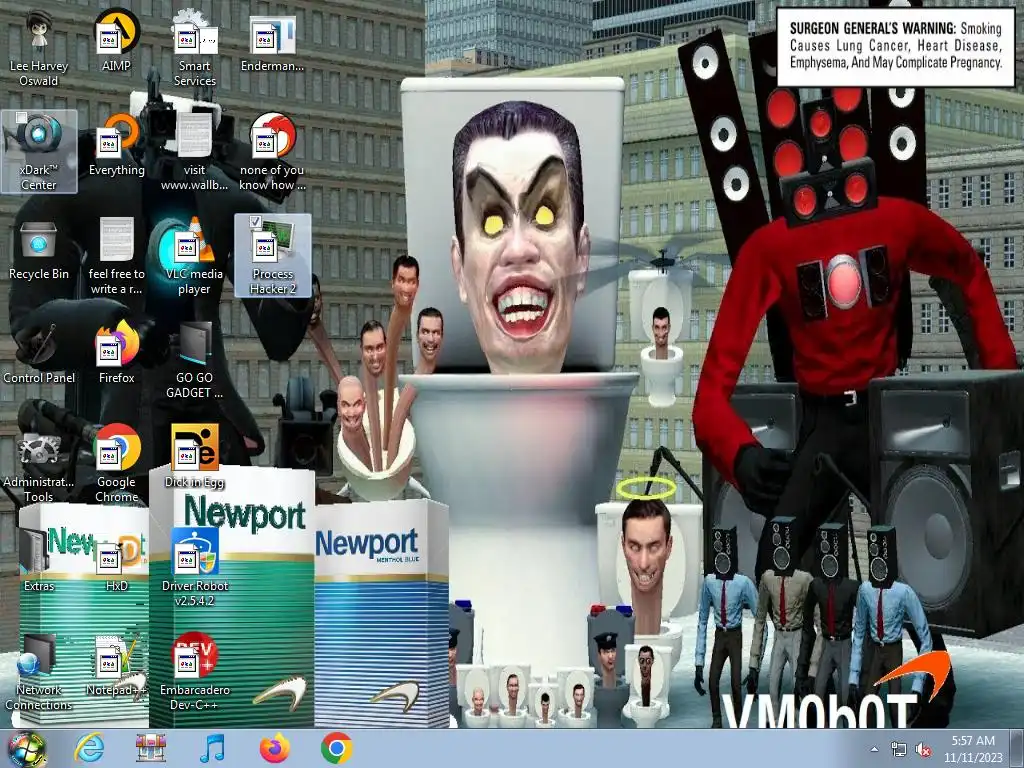Select the 'visit www.wallb...' text file
The width and height of the screenshot is (1024, 768).
coord(194,152)
